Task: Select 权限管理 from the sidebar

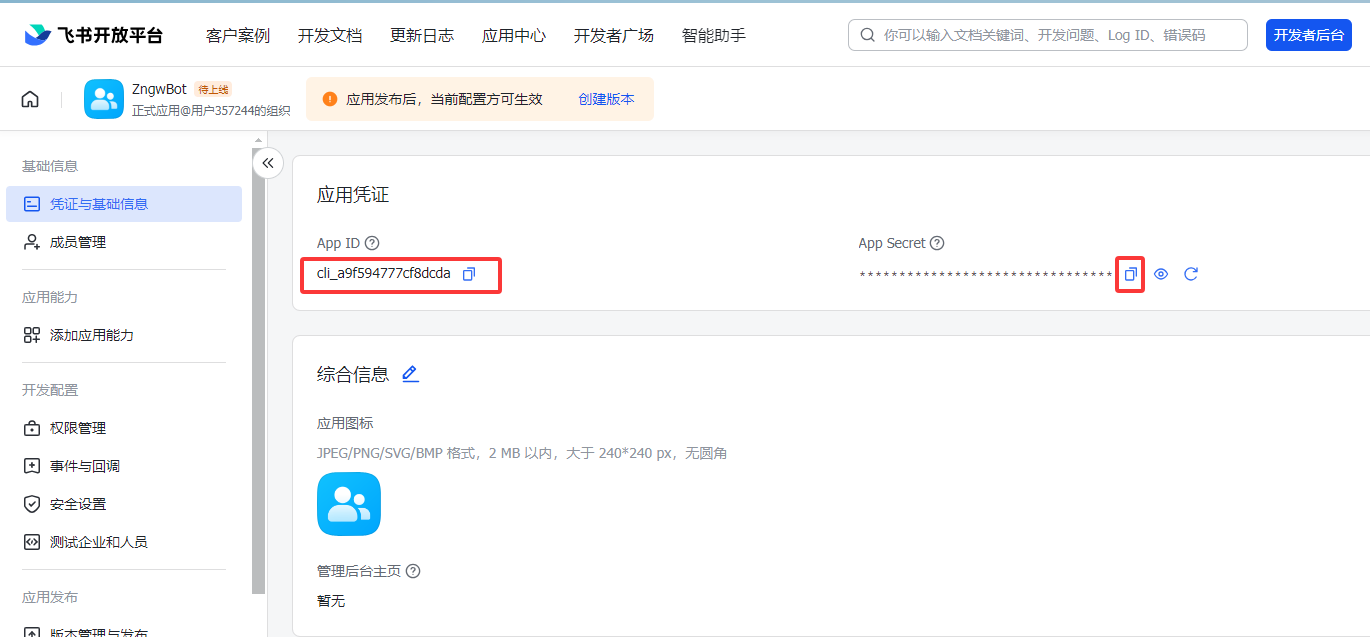Action: coord(78,428)
